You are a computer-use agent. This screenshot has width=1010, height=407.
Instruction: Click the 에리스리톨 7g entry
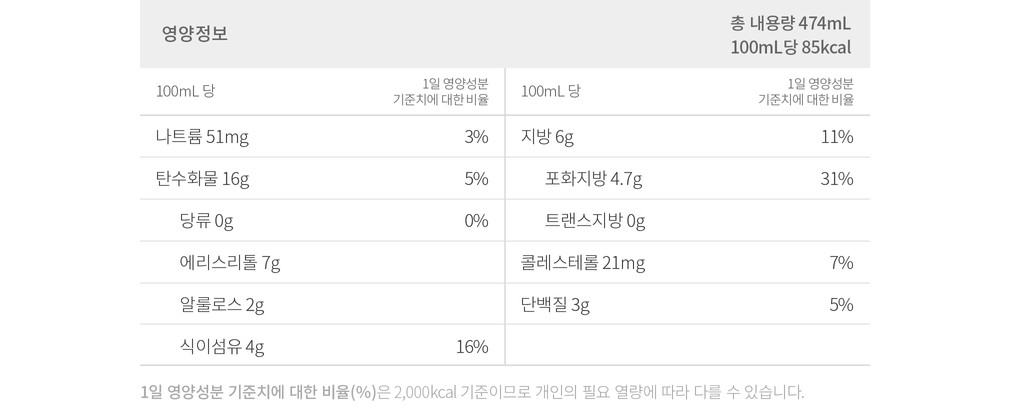click(229, 263)
